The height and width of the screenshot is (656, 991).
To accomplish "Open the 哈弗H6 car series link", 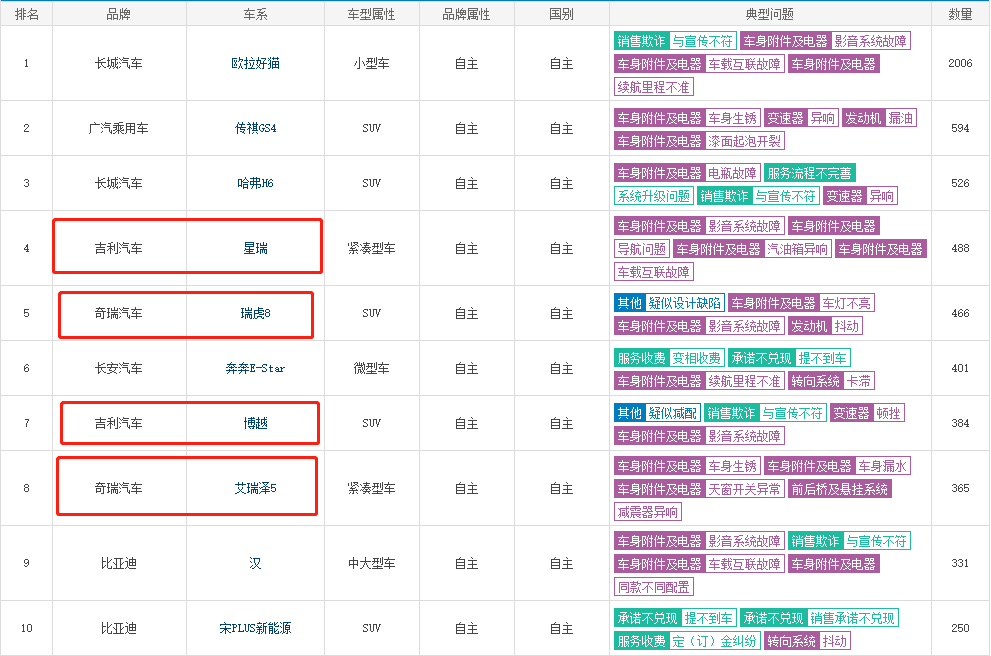I will (x=255, y=183).
